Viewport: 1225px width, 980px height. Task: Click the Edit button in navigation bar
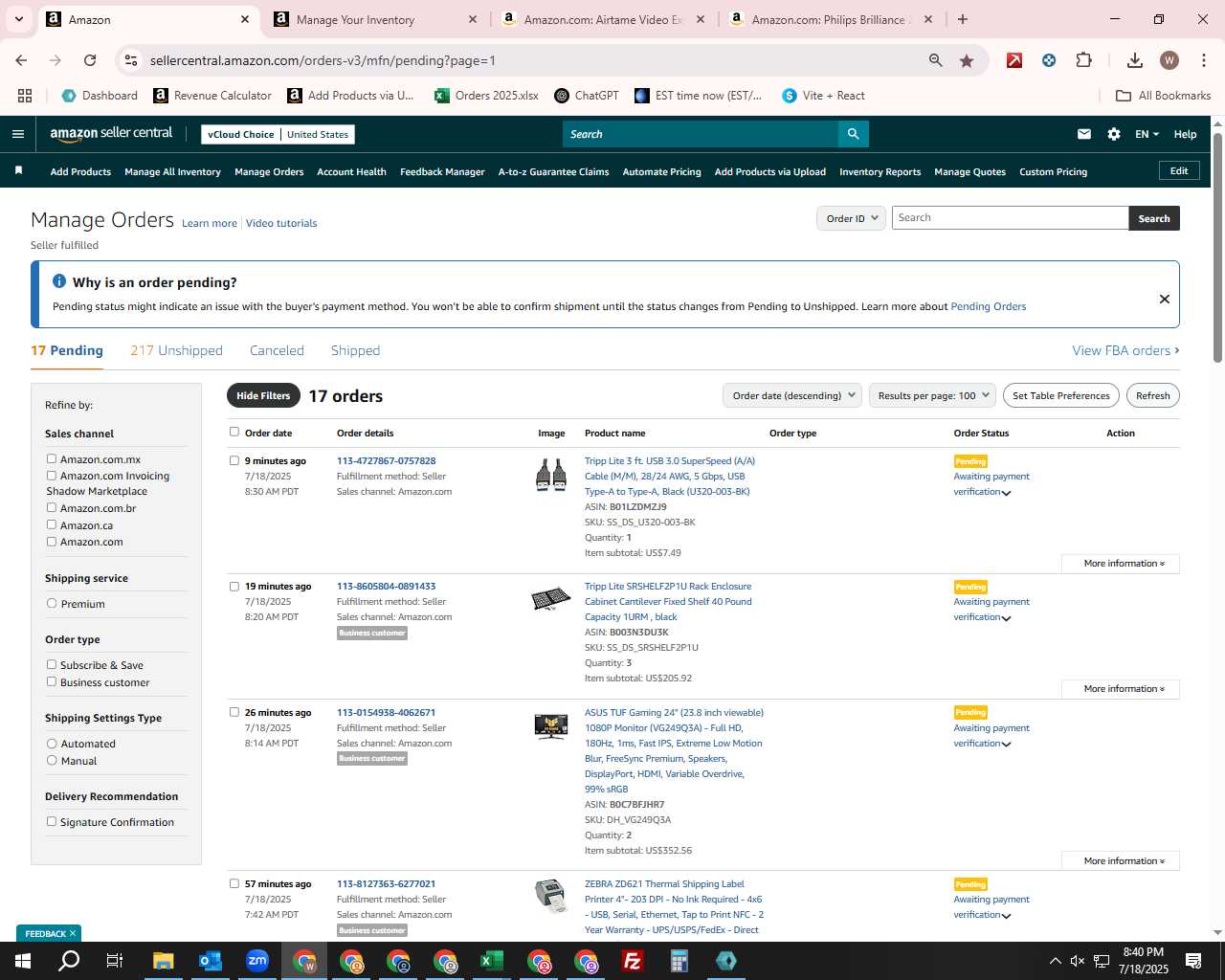coord(1179,170)
